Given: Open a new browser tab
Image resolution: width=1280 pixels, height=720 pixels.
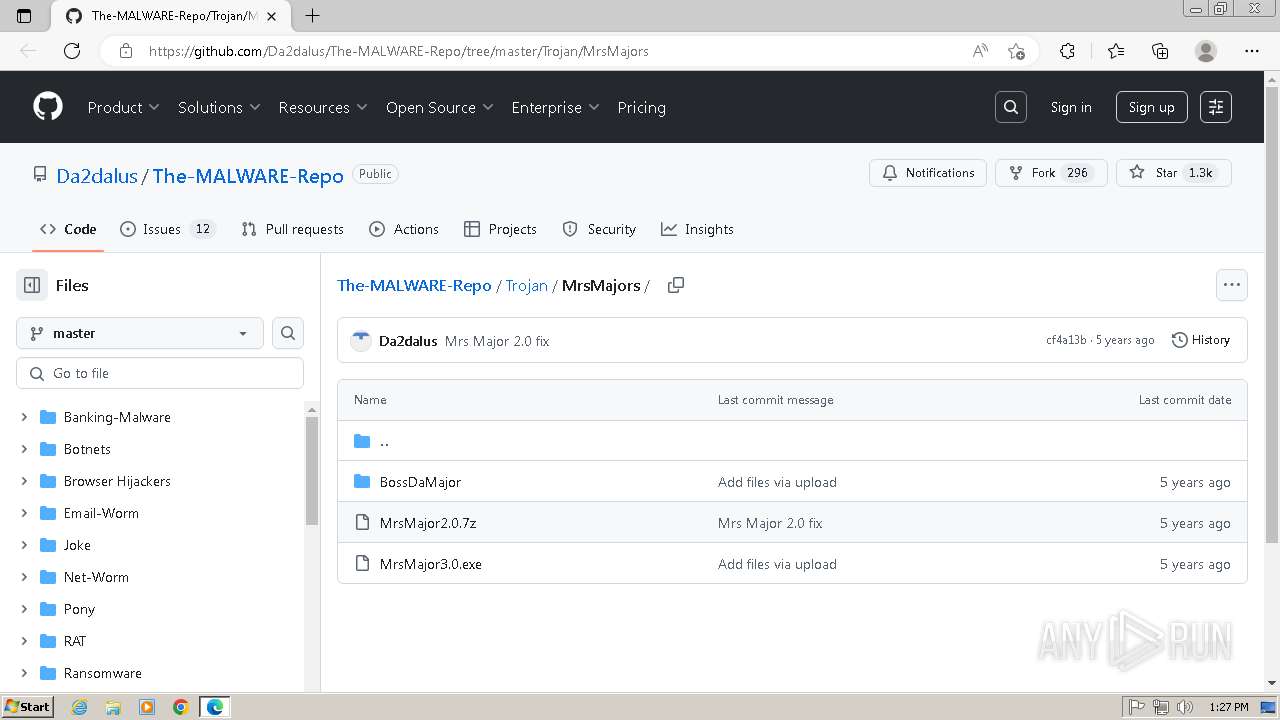Looking at the screenshot, I should pyautogui.click(x=312, y=15).
